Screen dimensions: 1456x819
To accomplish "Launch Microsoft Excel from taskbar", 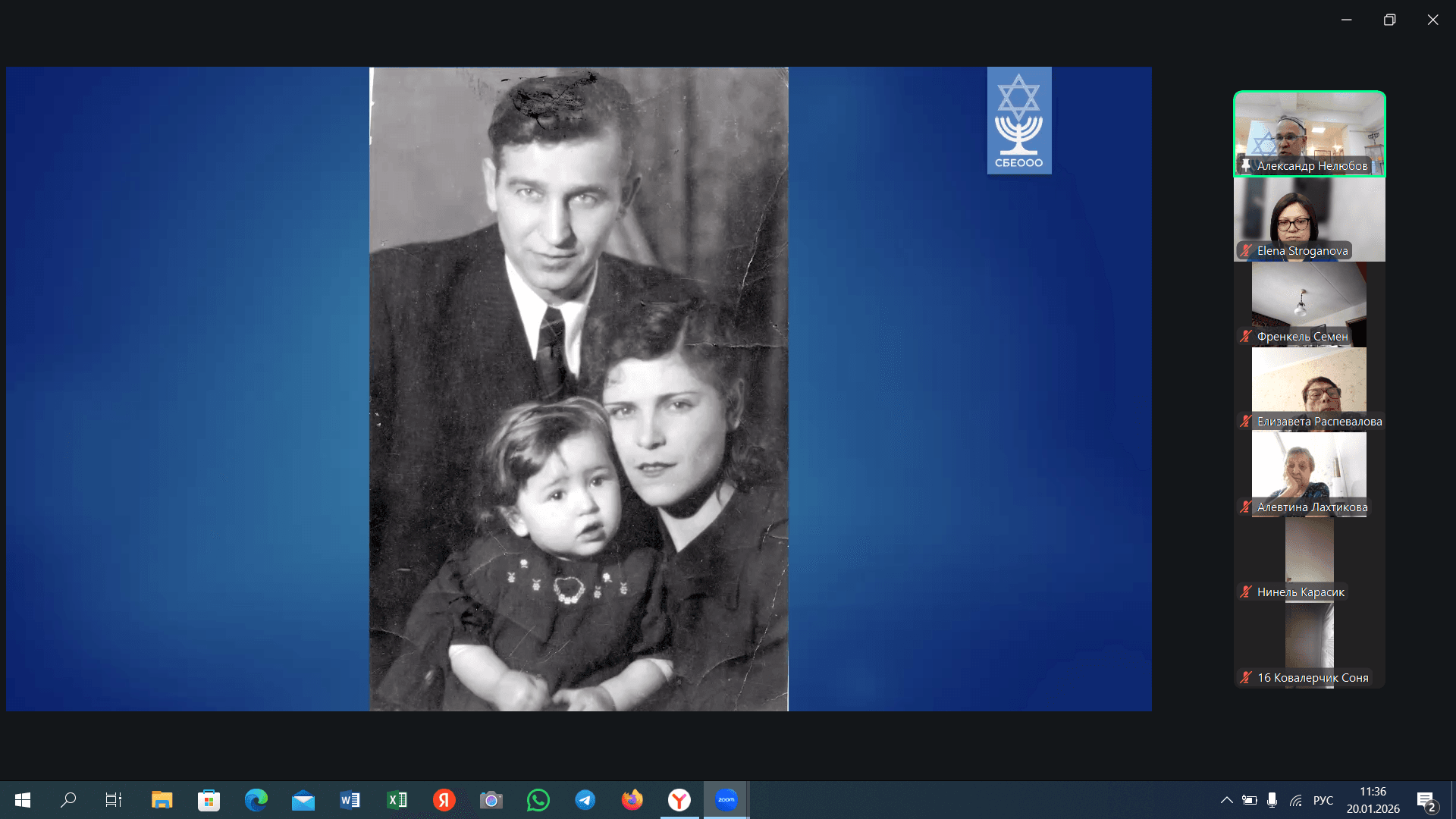I will tap(397, 800).
